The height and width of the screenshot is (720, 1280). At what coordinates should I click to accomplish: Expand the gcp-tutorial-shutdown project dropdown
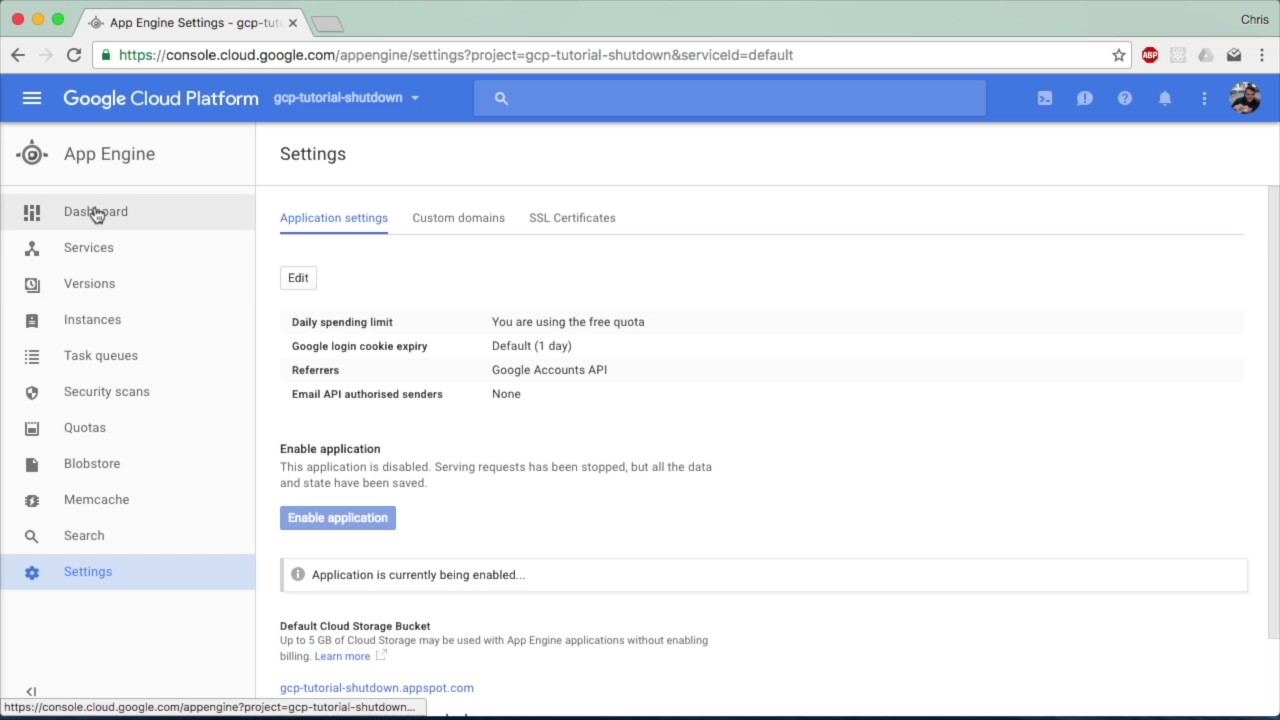(346, 98)
